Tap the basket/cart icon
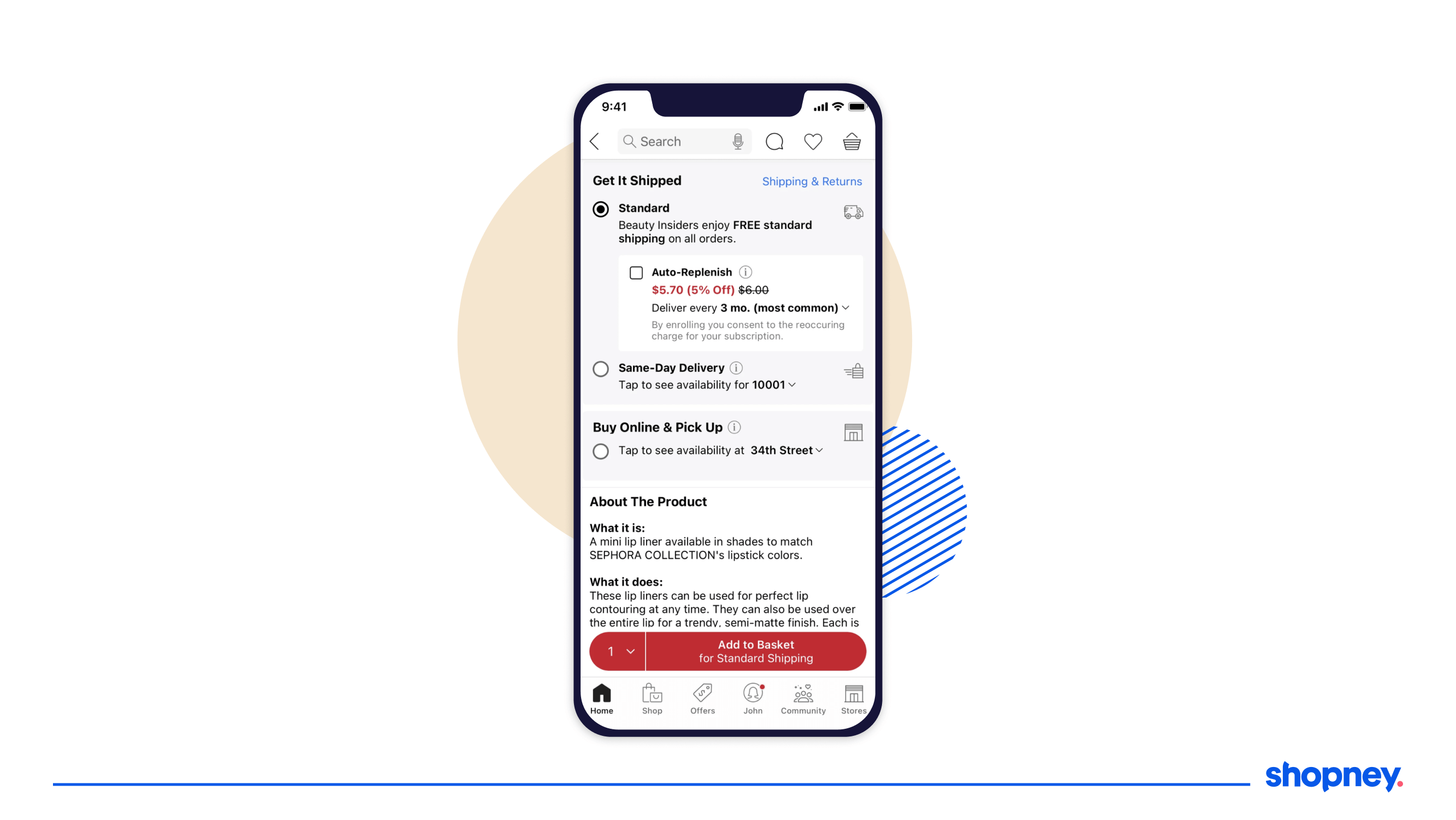 pyautogui.click(x=852, y=141)
